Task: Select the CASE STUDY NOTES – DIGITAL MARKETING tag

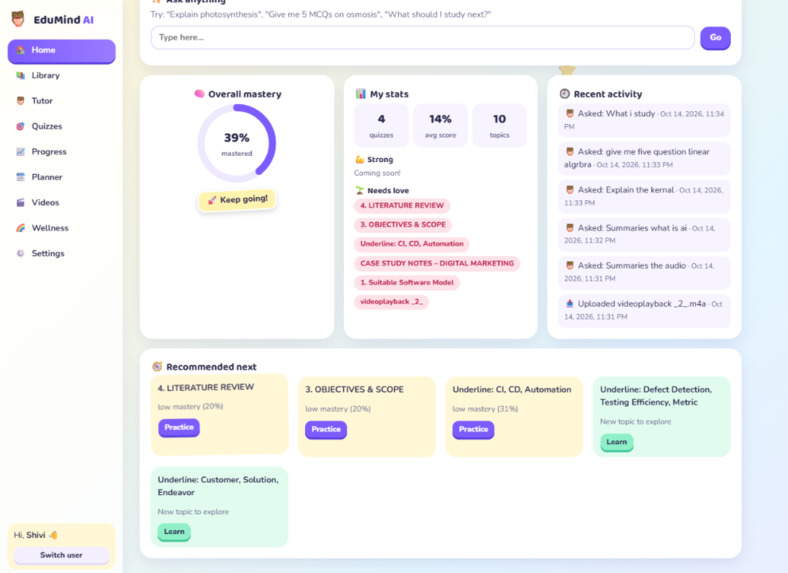Action: [437, 263]
